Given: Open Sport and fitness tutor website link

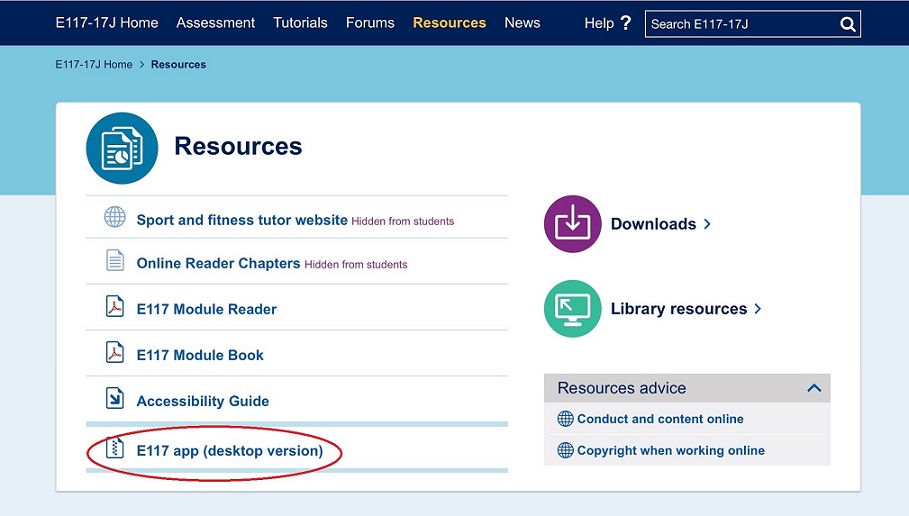Looking at the screenshot, I should [242, 220].
